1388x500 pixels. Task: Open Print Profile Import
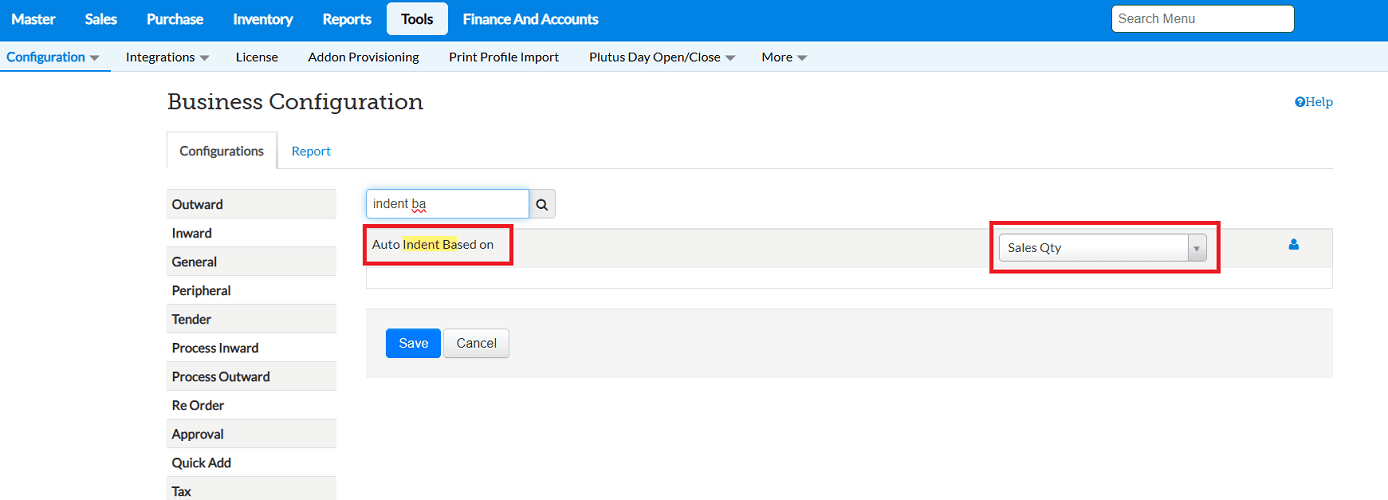coord(504,57)
